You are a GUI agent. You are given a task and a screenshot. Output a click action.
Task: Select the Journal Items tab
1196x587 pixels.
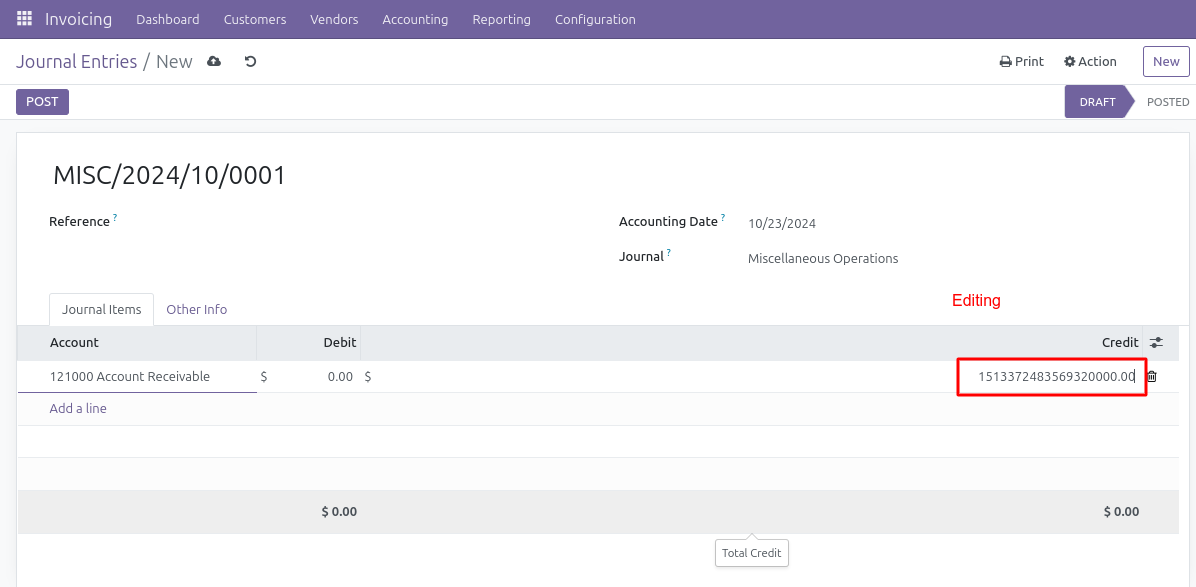click(101, 310)
